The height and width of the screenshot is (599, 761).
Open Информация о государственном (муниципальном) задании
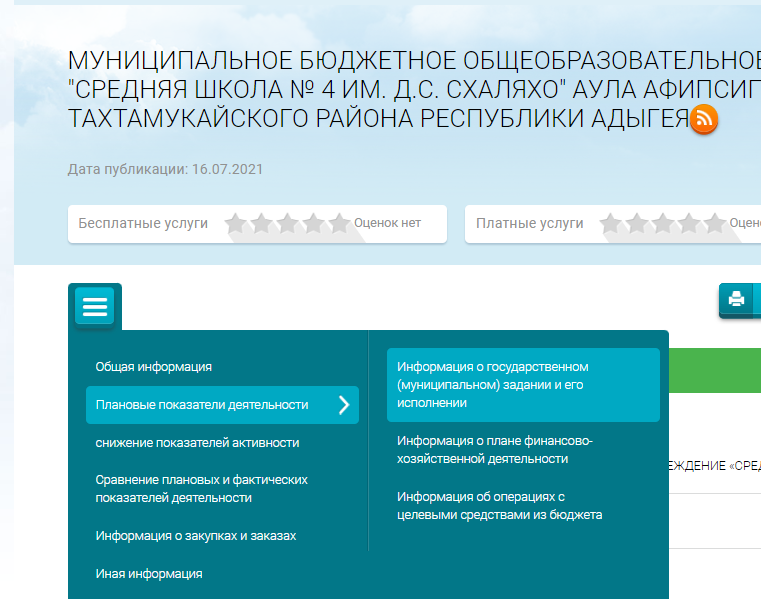tap(523, 384)
